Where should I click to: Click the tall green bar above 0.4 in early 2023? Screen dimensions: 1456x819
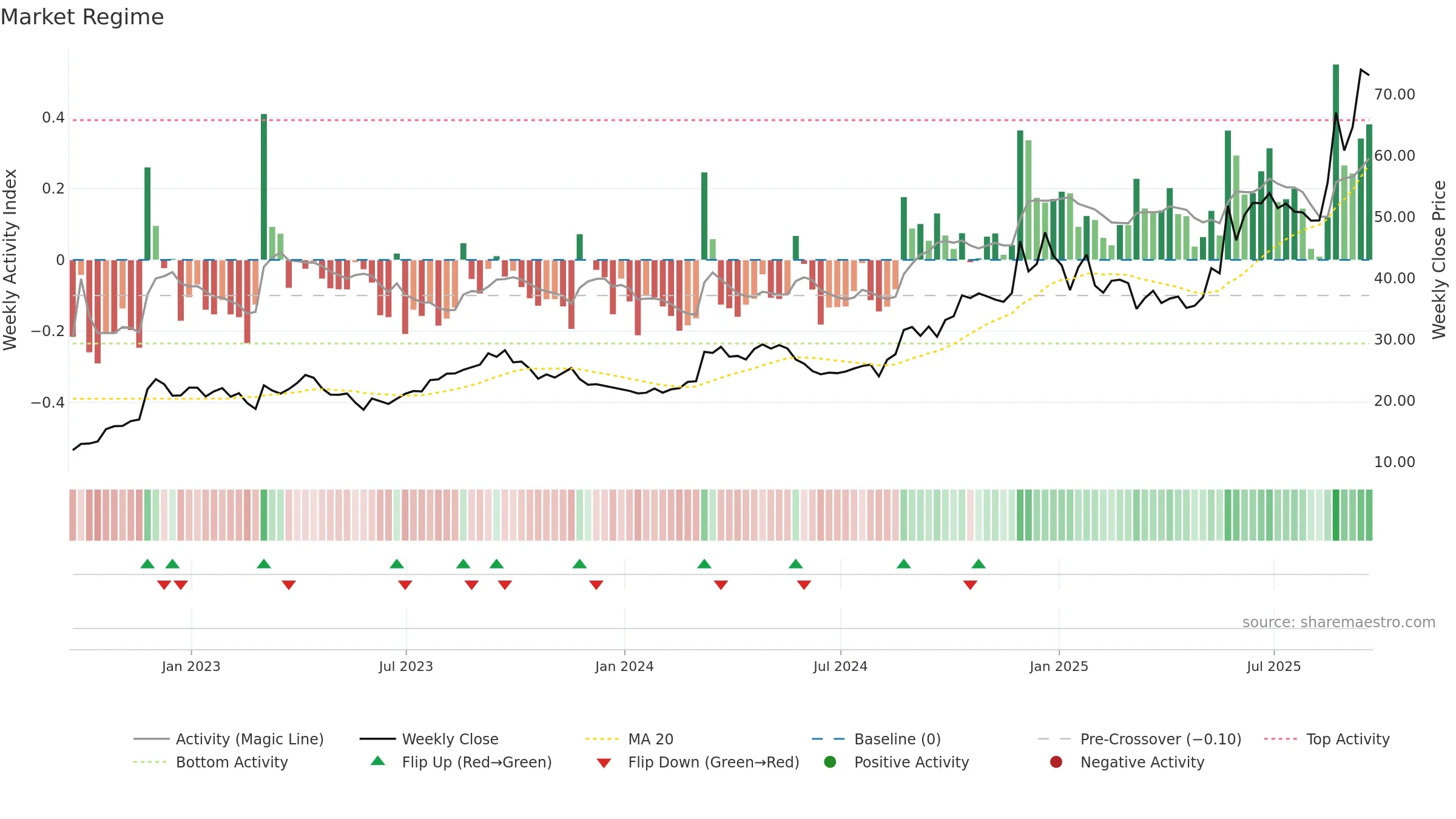click(x=264, y=187)
